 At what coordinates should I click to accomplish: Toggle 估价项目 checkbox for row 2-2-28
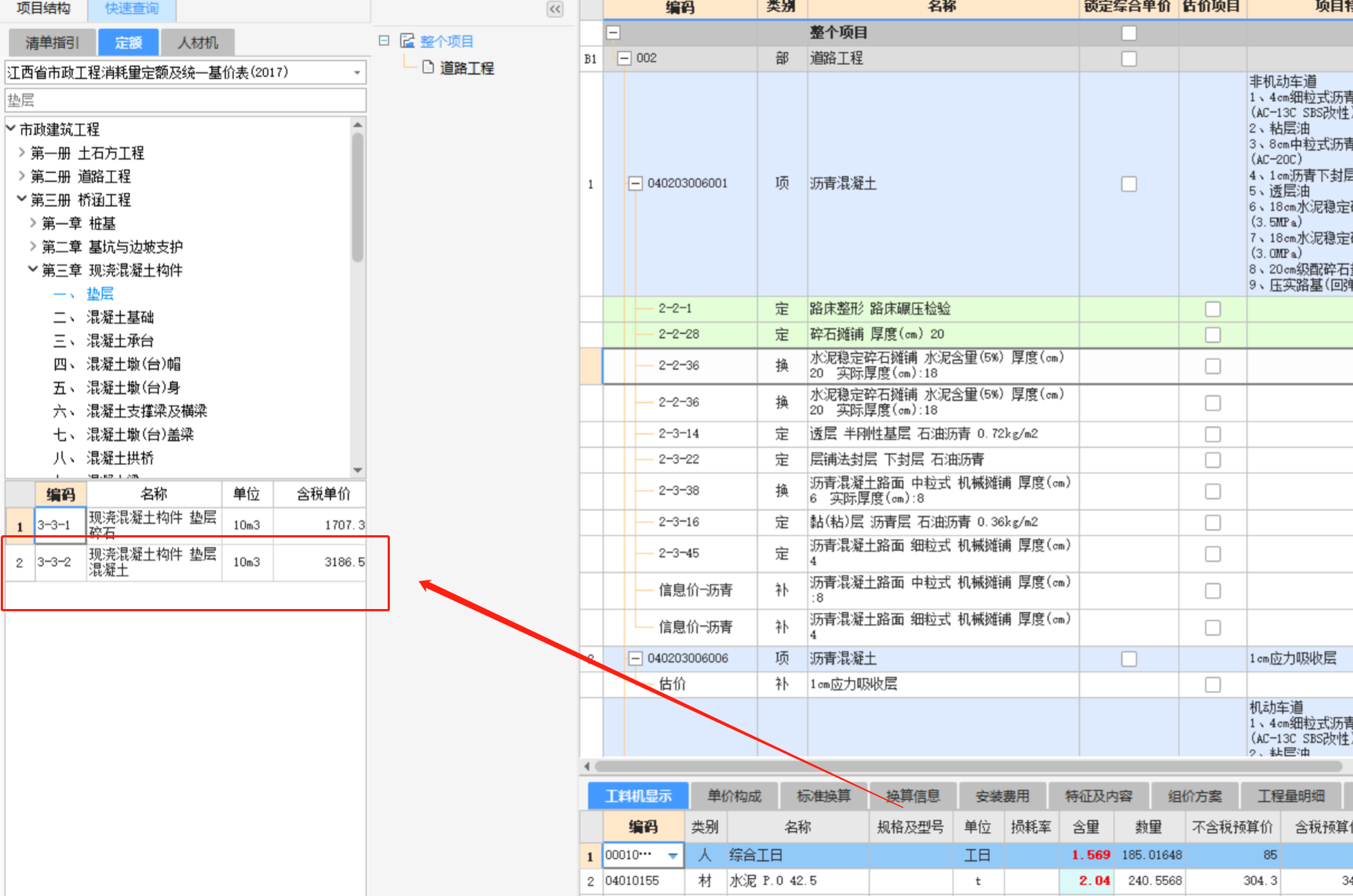1213,335
